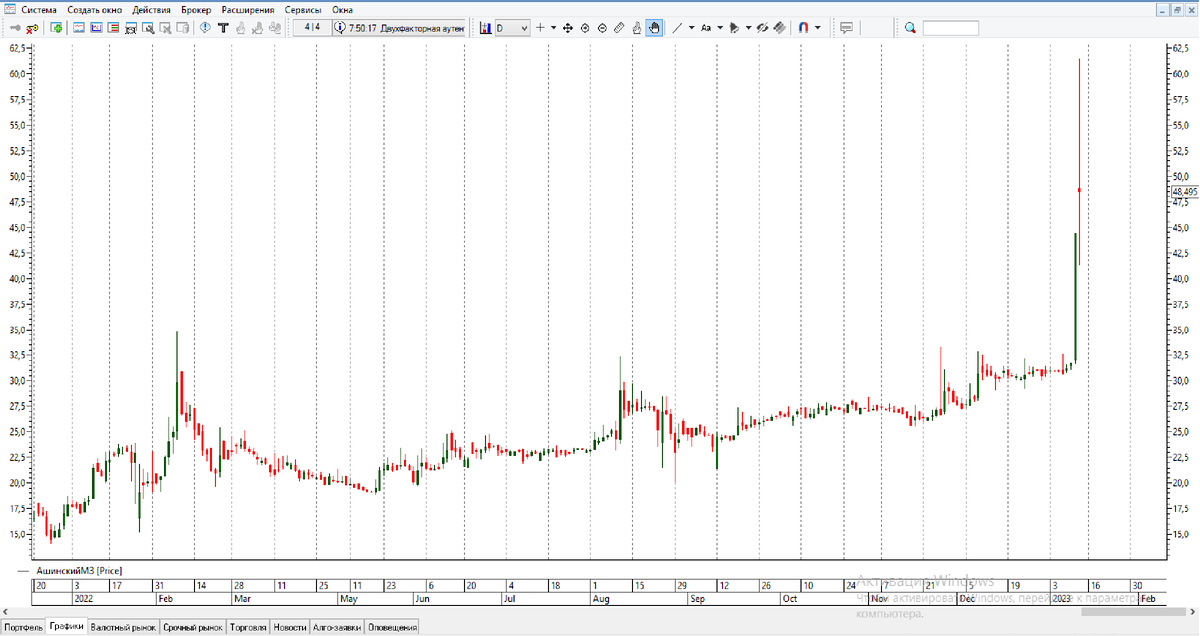Open the Расширения menu

click(248, 9)
